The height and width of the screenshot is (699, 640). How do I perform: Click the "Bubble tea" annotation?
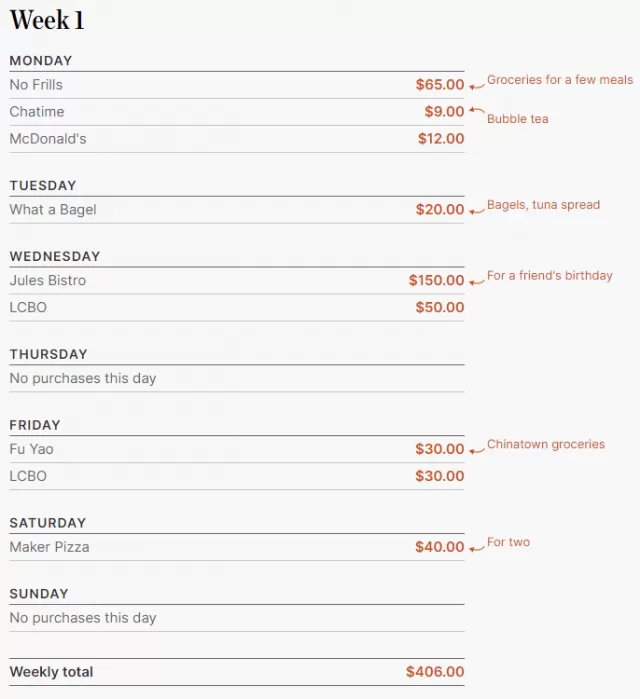517,119
